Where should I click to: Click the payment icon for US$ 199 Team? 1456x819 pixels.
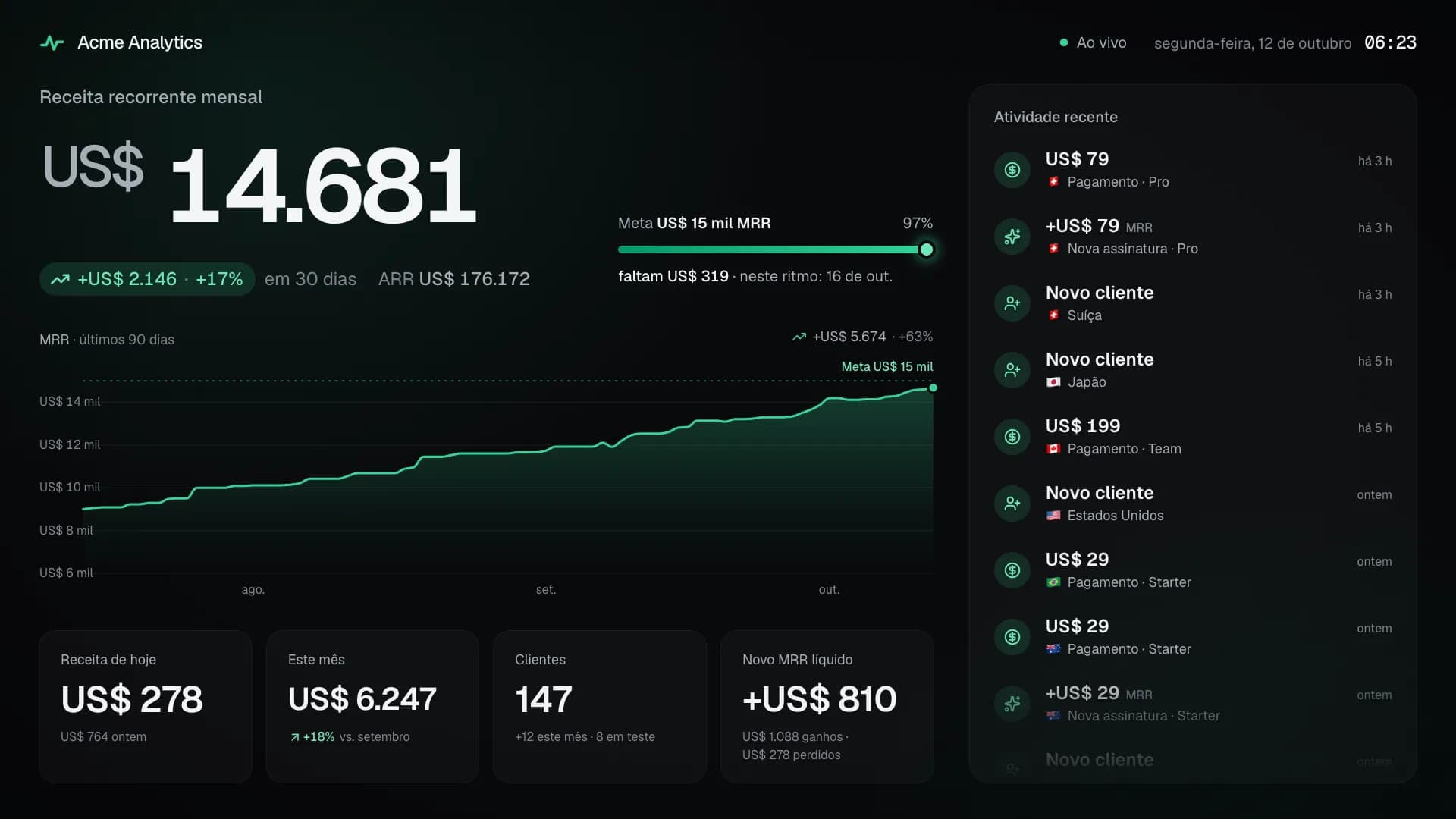pos(1012,437)
